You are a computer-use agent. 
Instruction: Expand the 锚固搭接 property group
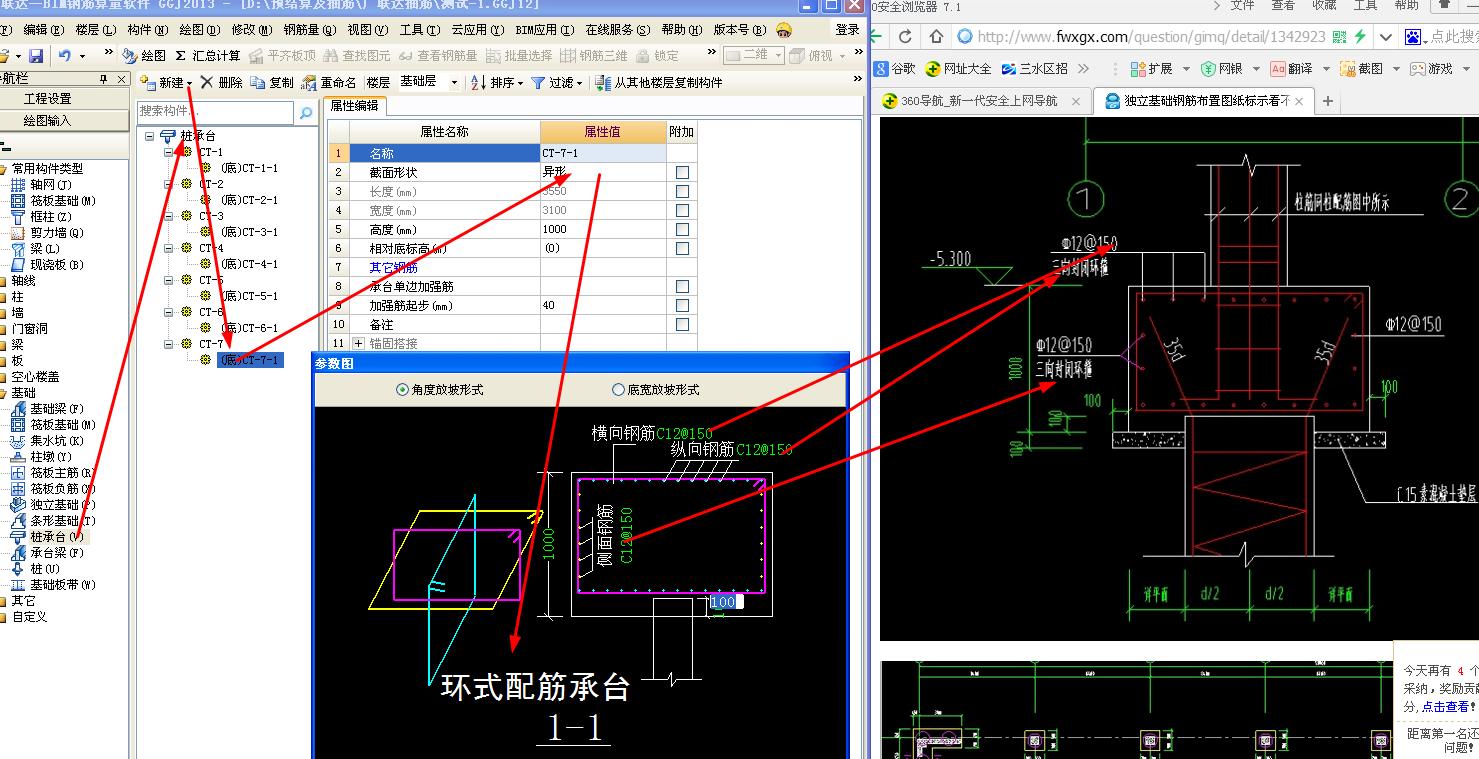[358, 343]
